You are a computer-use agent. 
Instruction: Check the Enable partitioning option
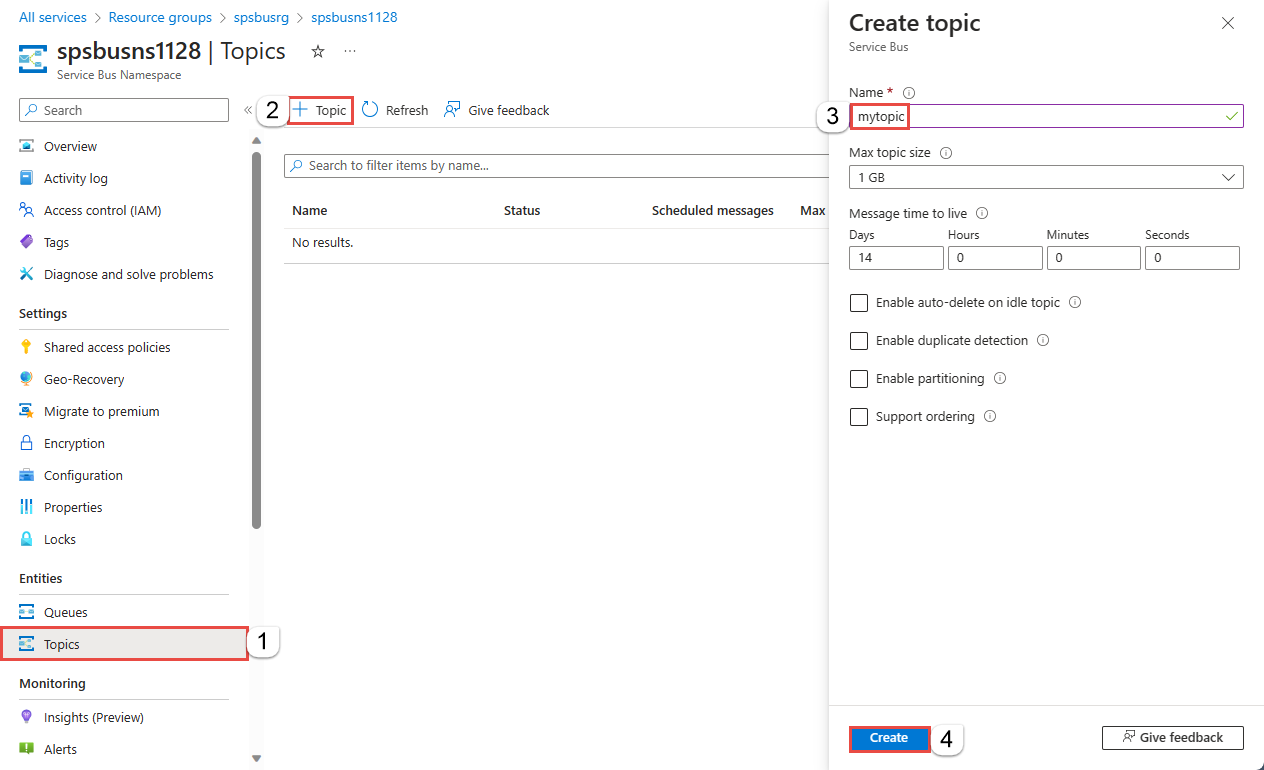tap(859, 379)
